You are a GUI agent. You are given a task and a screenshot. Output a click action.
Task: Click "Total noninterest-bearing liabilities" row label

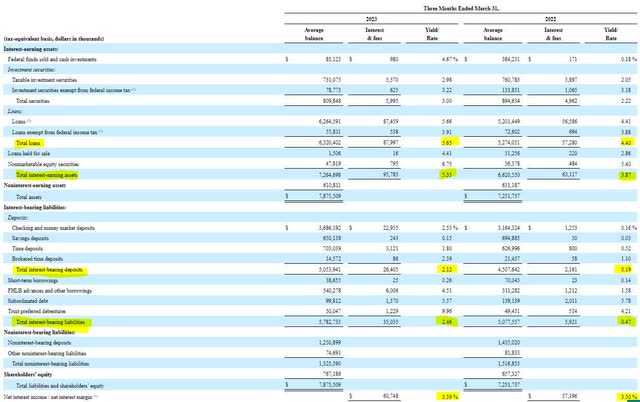point(51,364)
